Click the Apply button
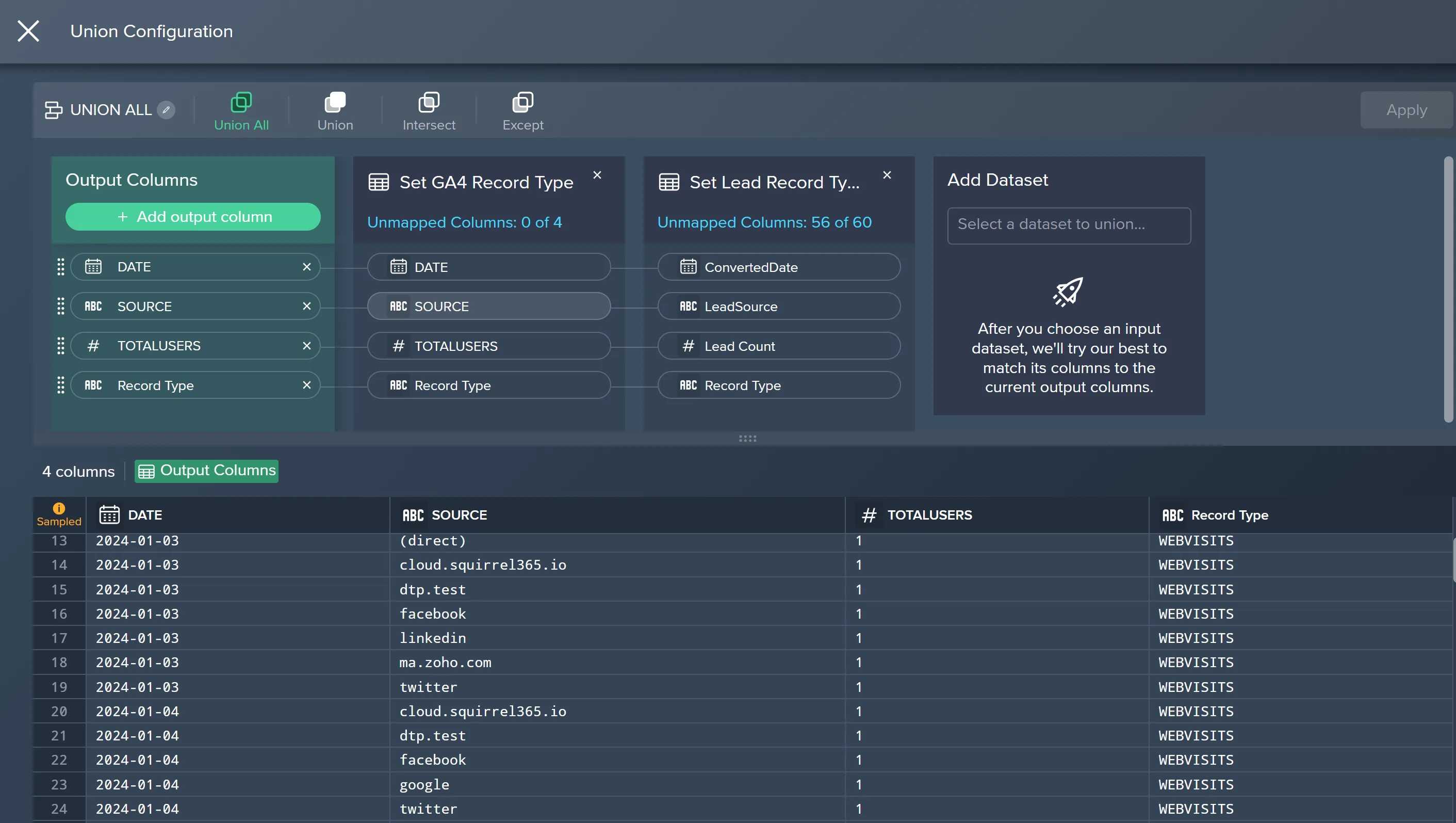Viewport: 1456px width, 823px height. (x=1406, y=110)
